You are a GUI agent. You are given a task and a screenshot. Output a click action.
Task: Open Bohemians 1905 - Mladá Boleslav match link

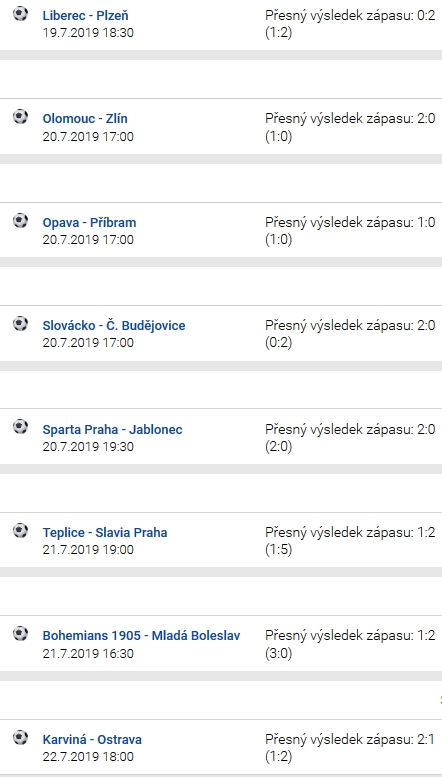(141, 636)
